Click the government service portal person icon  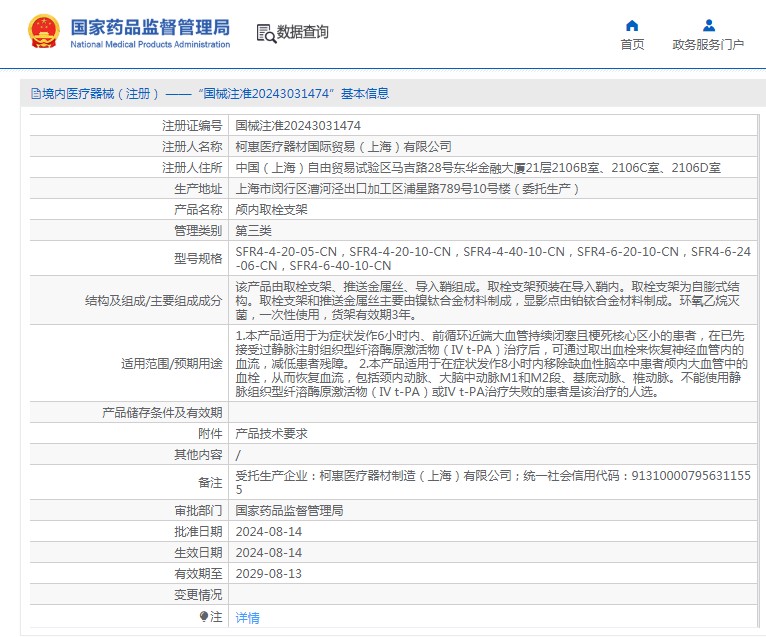(709, 25)
